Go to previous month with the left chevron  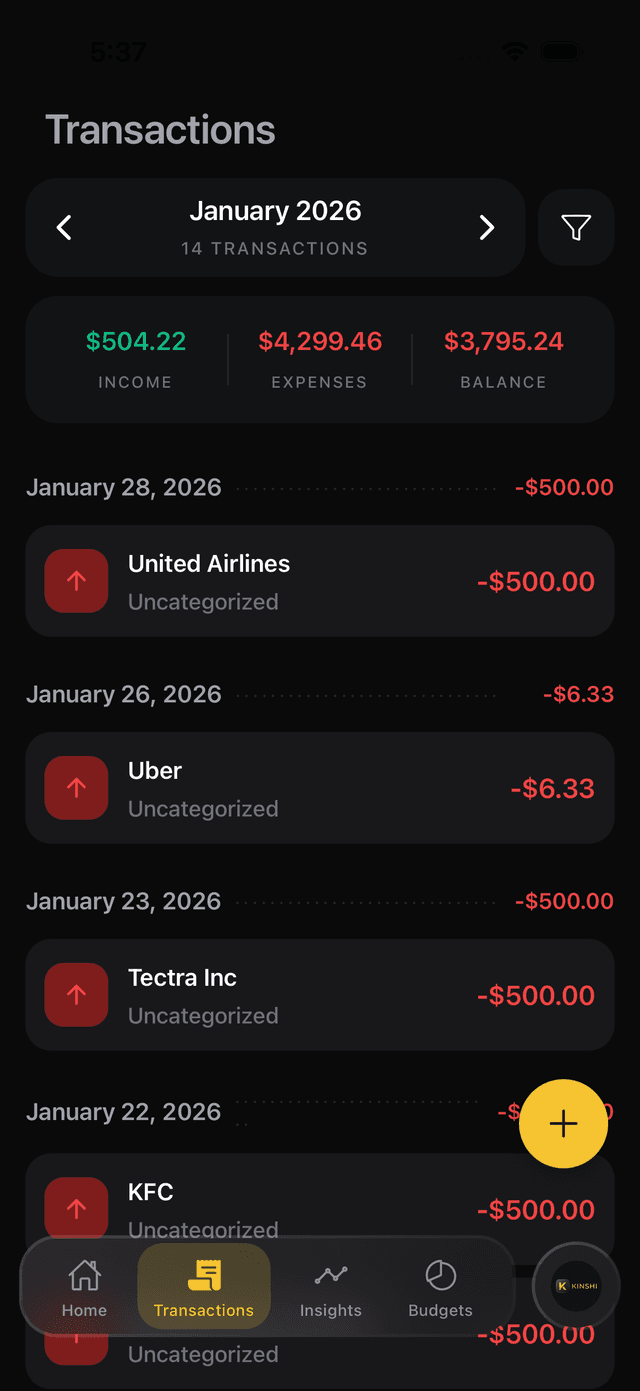[63, 227]
